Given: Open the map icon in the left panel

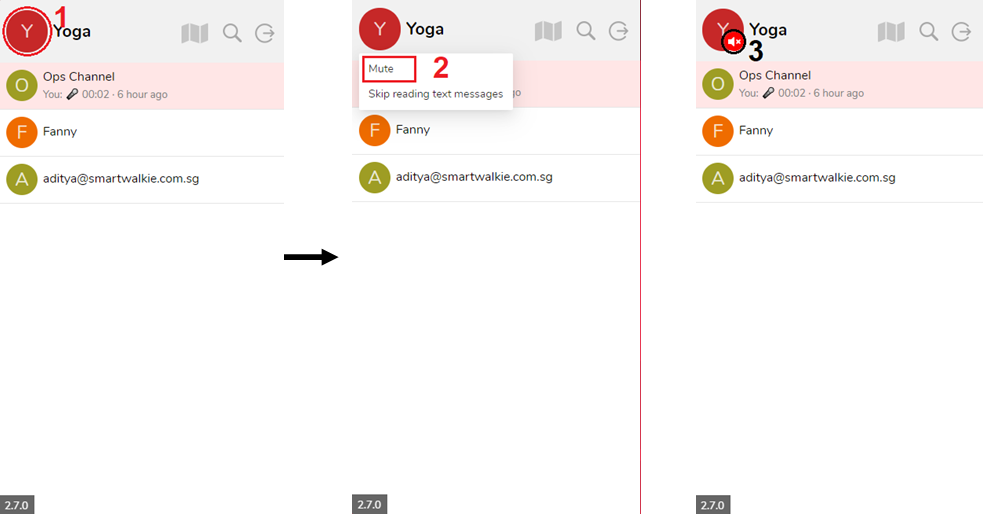Looking at the screenshot, I should point(194,33).
